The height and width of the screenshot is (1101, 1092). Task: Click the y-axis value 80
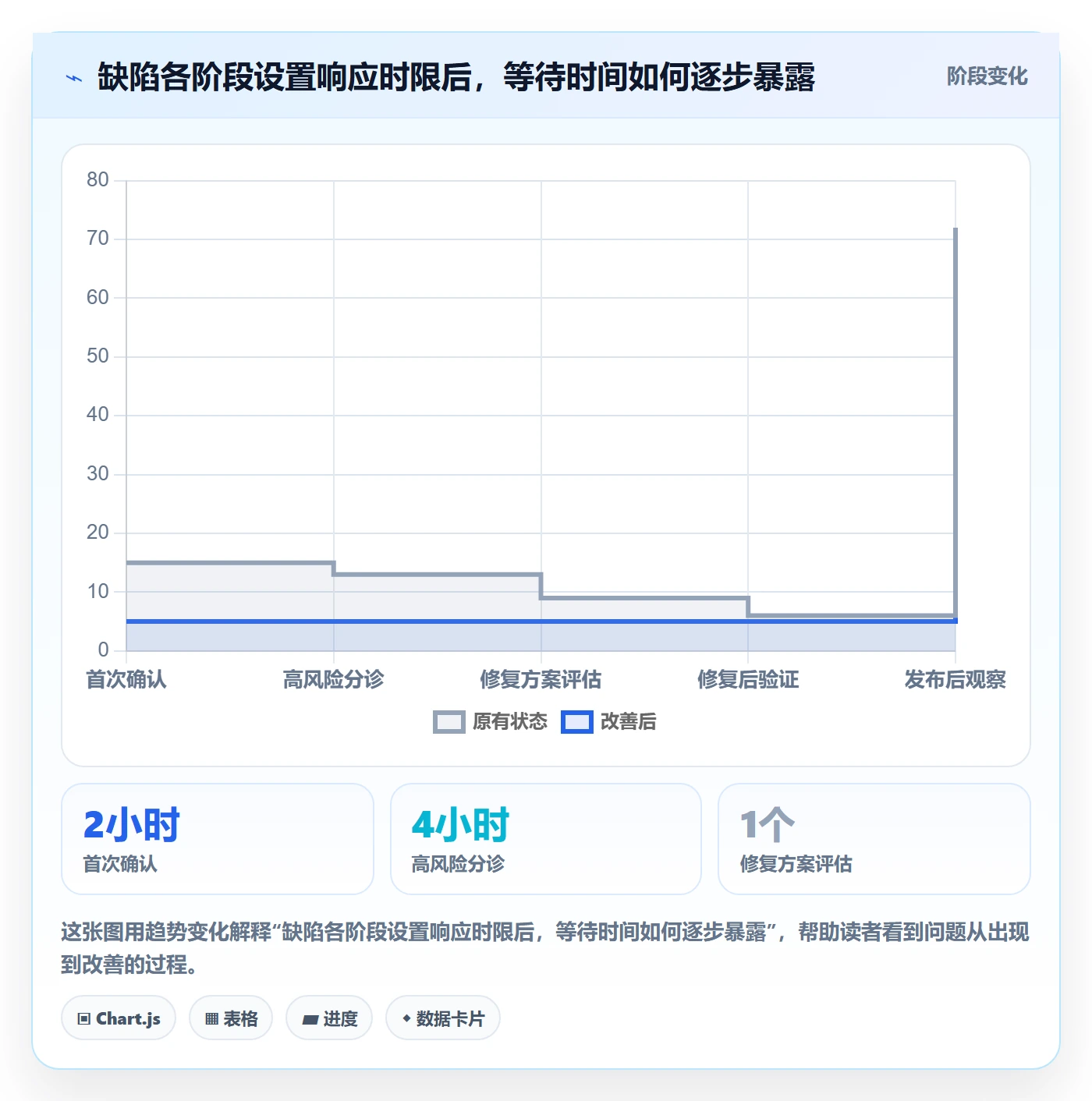point(97,180)
